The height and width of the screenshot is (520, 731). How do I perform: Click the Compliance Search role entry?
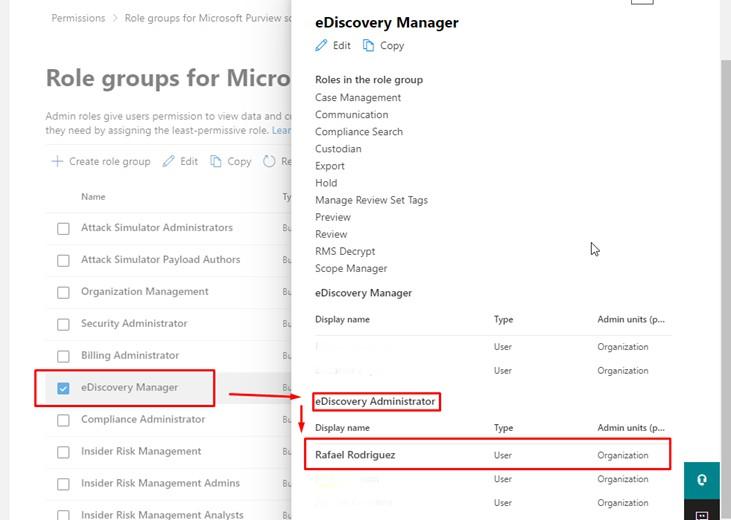(359, 132)
